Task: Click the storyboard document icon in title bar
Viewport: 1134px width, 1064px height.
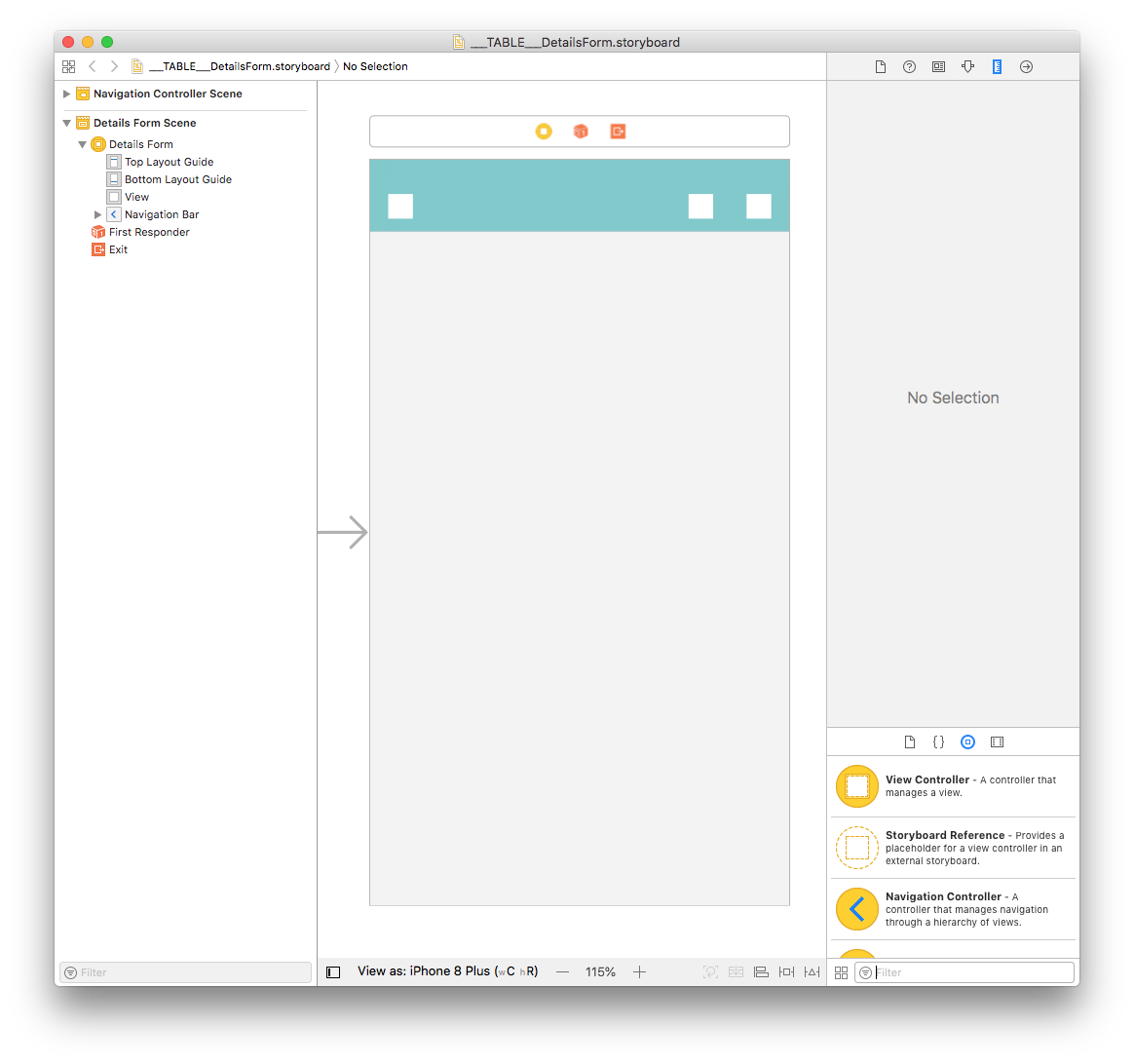Action: coord(459,42)
